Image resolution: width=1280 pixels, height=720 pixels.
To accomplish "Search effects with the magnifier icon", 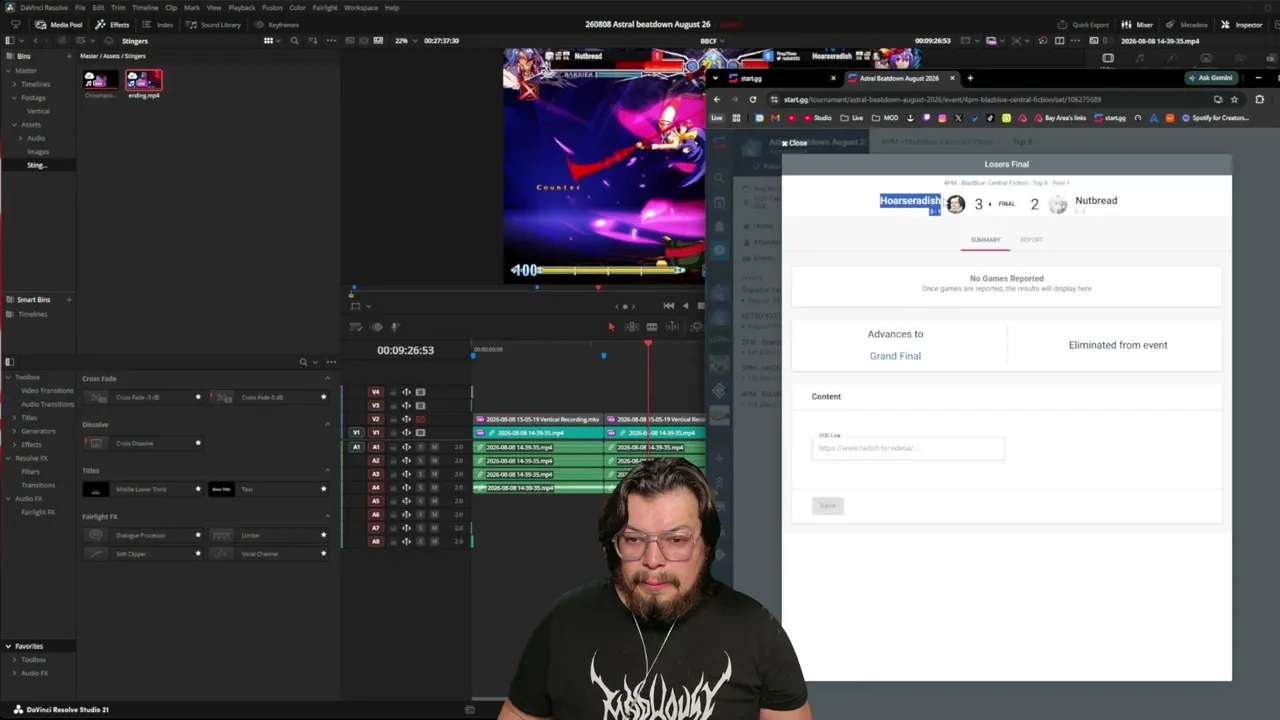I will (x=303, y=362).
